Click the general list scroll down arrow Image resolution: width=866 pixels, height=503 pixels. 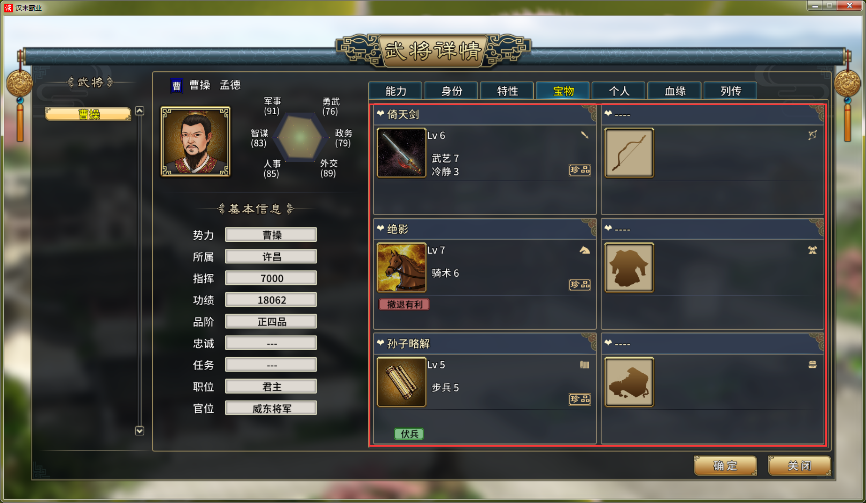click(140, 431)
